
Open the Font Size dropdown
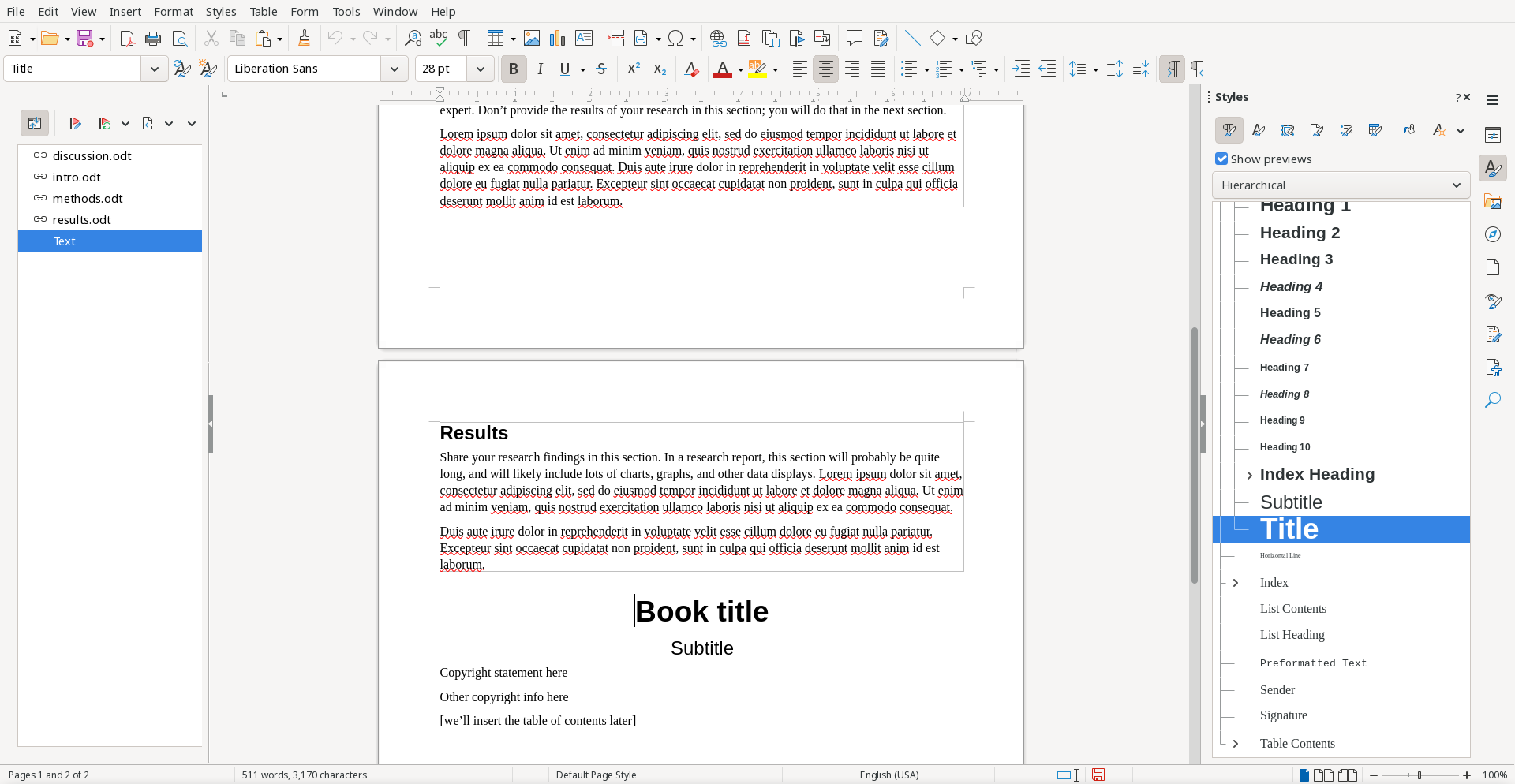click(x=480, y=69)
